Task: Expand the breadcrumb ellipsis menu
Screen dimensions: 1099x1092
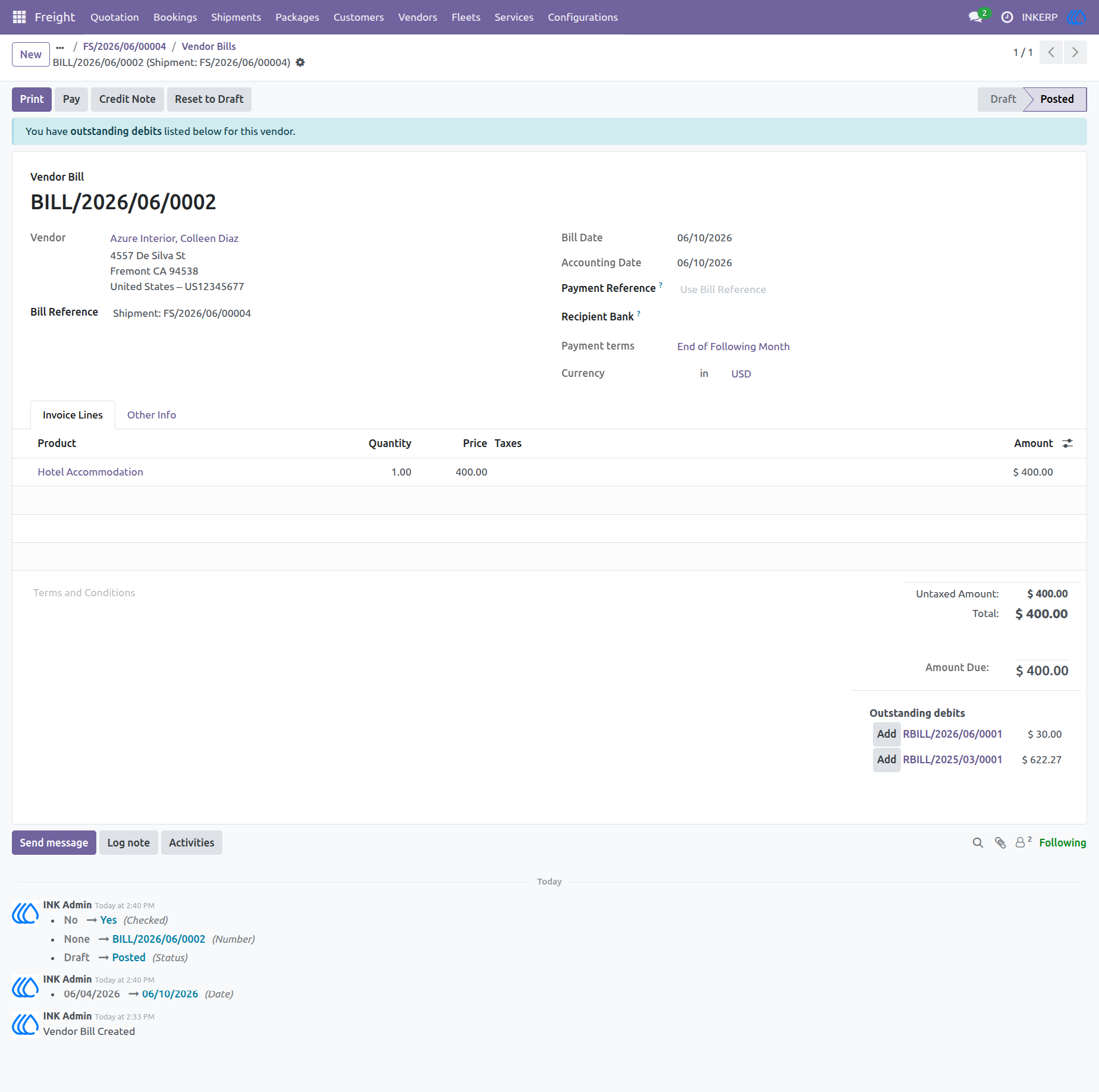Action: (x=60, y=47)
